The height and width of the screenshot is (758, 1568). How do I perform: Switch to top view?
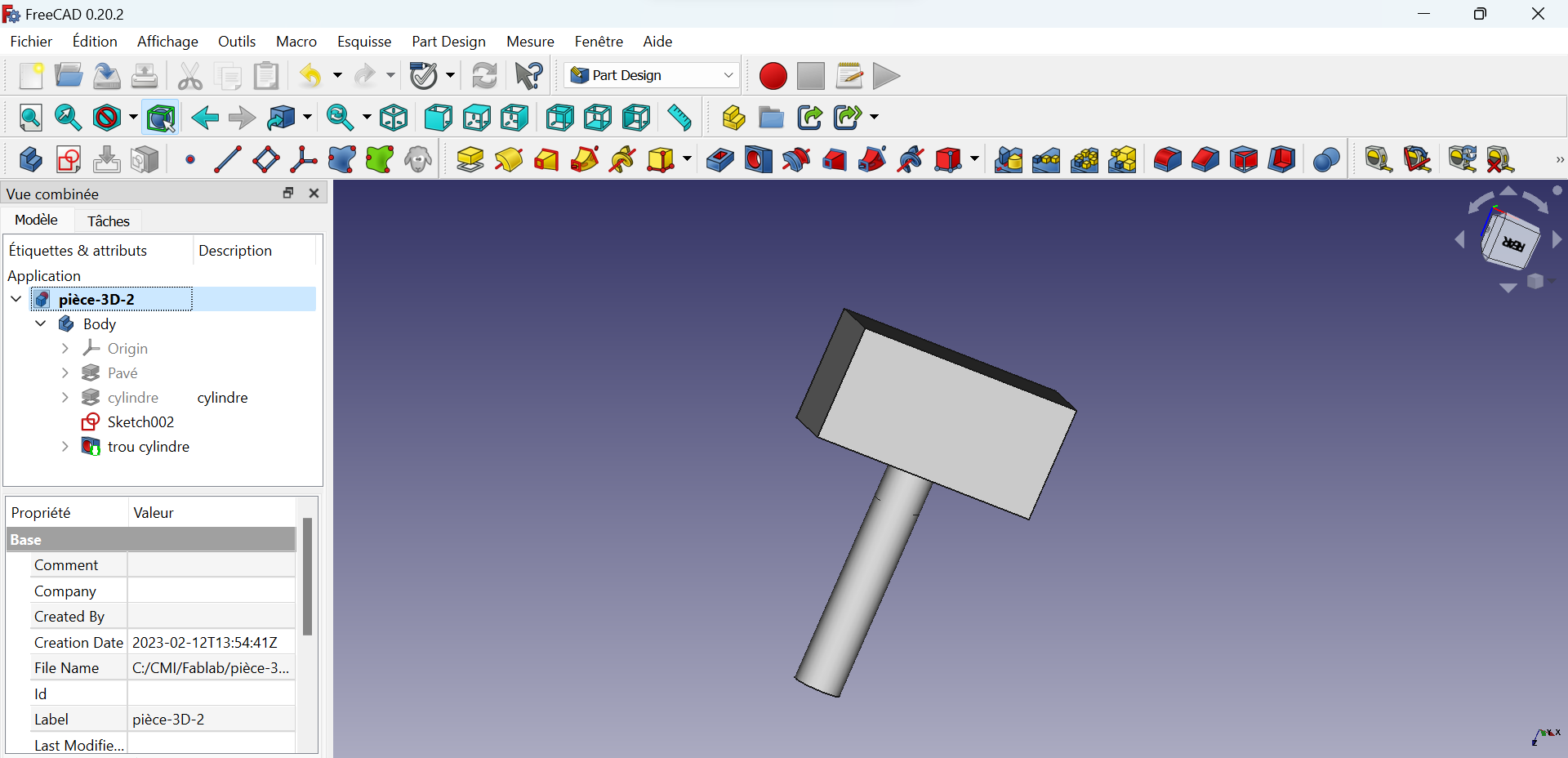(476, 118)
